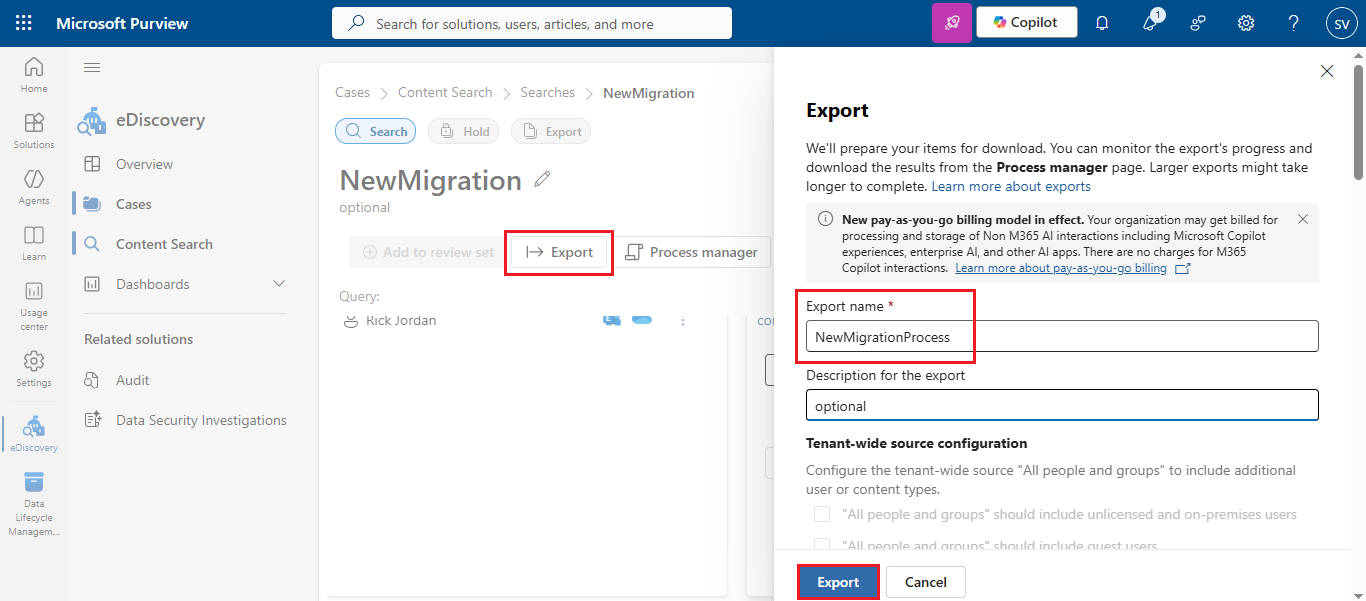Edit the NewMigration name pencil icon
This screenshot has height=601, width=1366.
point(542,179)
